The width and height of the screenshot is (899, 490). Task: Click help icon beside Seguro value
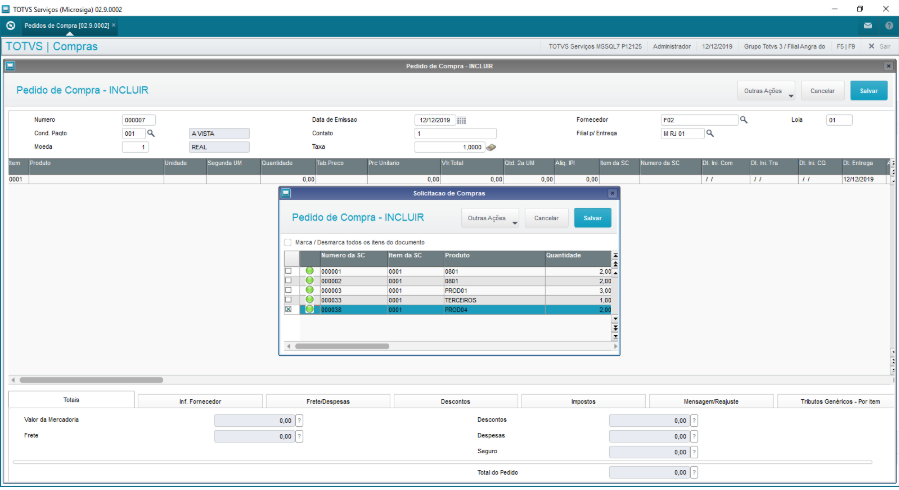click(694, 452)
